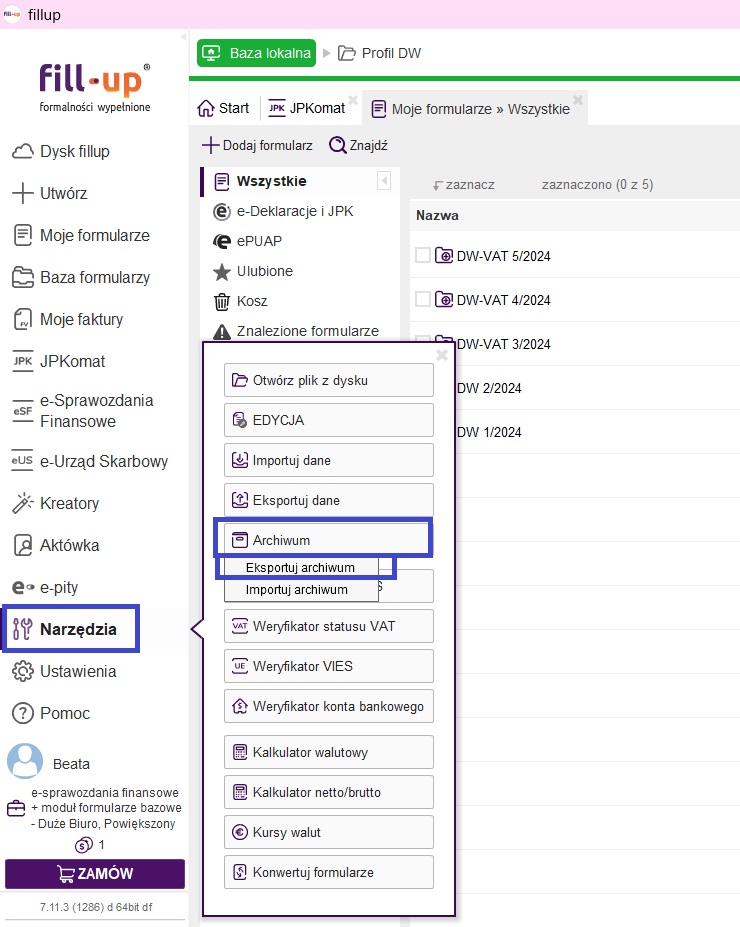The width and height of the screenshot is (740, 927).
Task: Click Weryfikator statusu VAT button
Action: point(328,626)
